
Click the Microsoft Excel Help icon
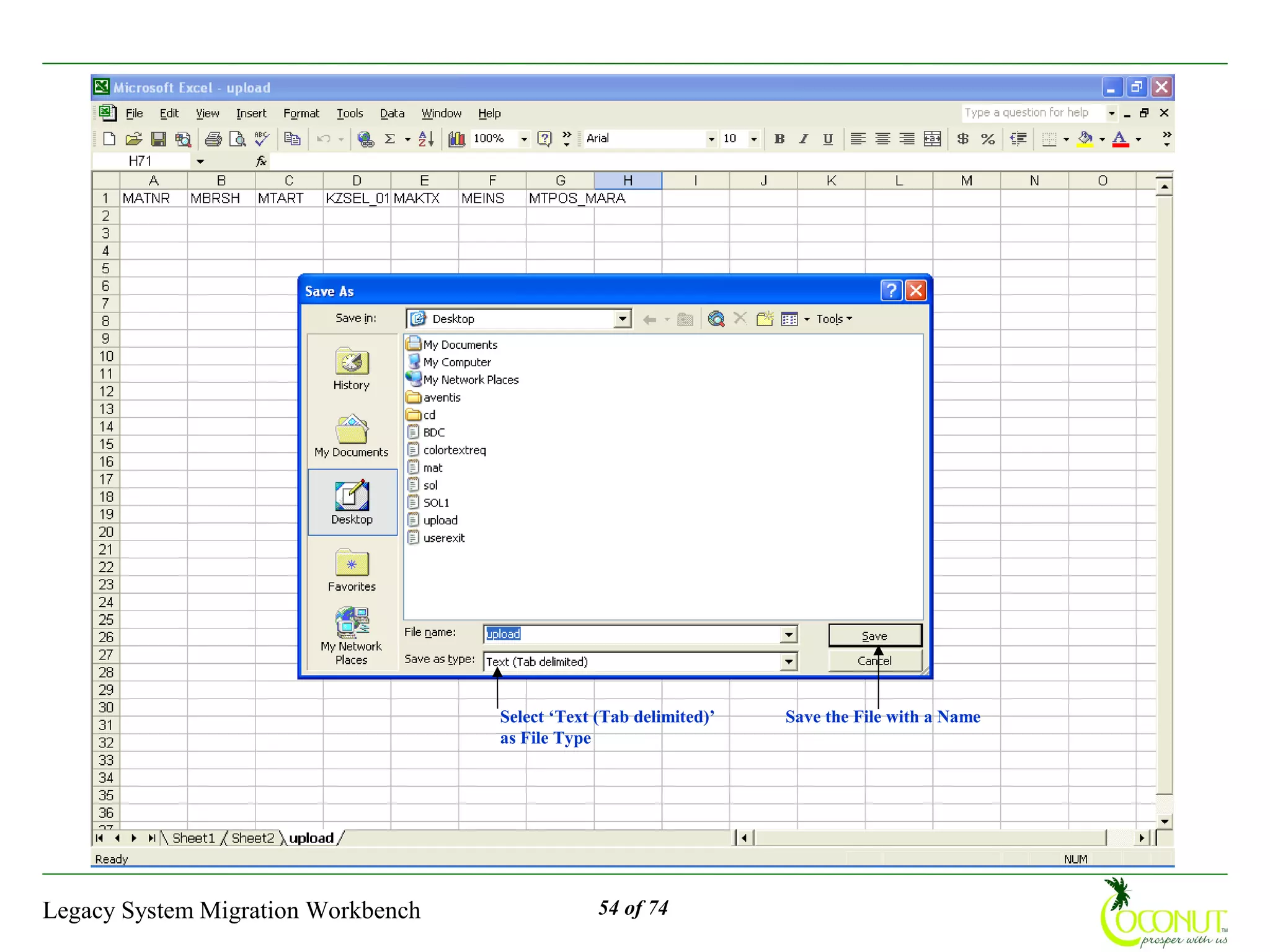tap(544, 139)
